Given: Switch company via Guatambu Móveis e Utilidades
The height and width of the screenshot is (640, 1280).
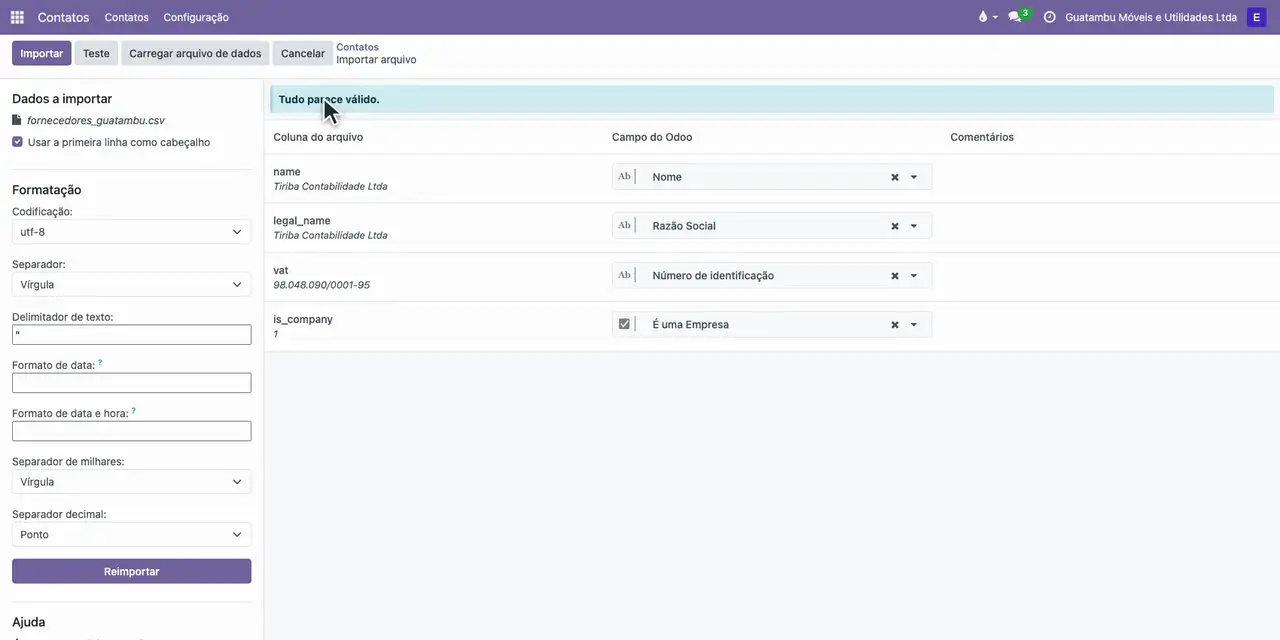Looking at the screenshot, I should (x=1151, y=17).
